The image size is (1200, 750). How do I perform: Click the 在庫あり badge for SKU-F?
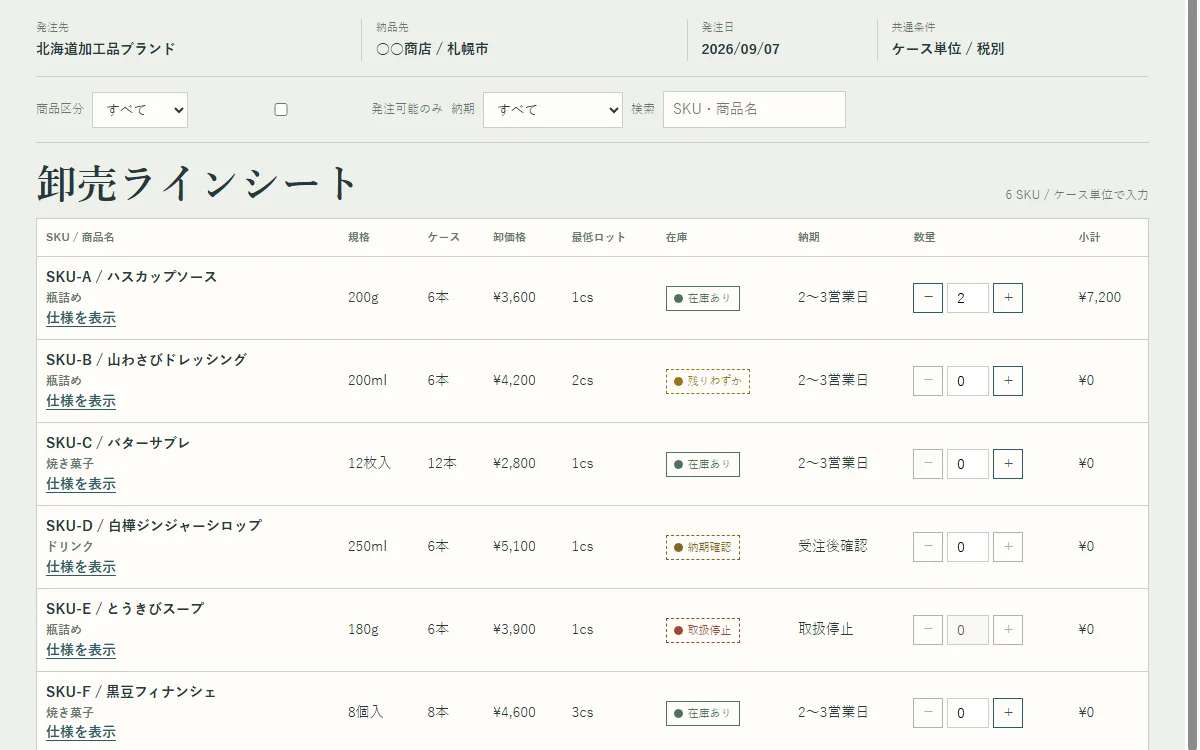(x=703, y=713)
